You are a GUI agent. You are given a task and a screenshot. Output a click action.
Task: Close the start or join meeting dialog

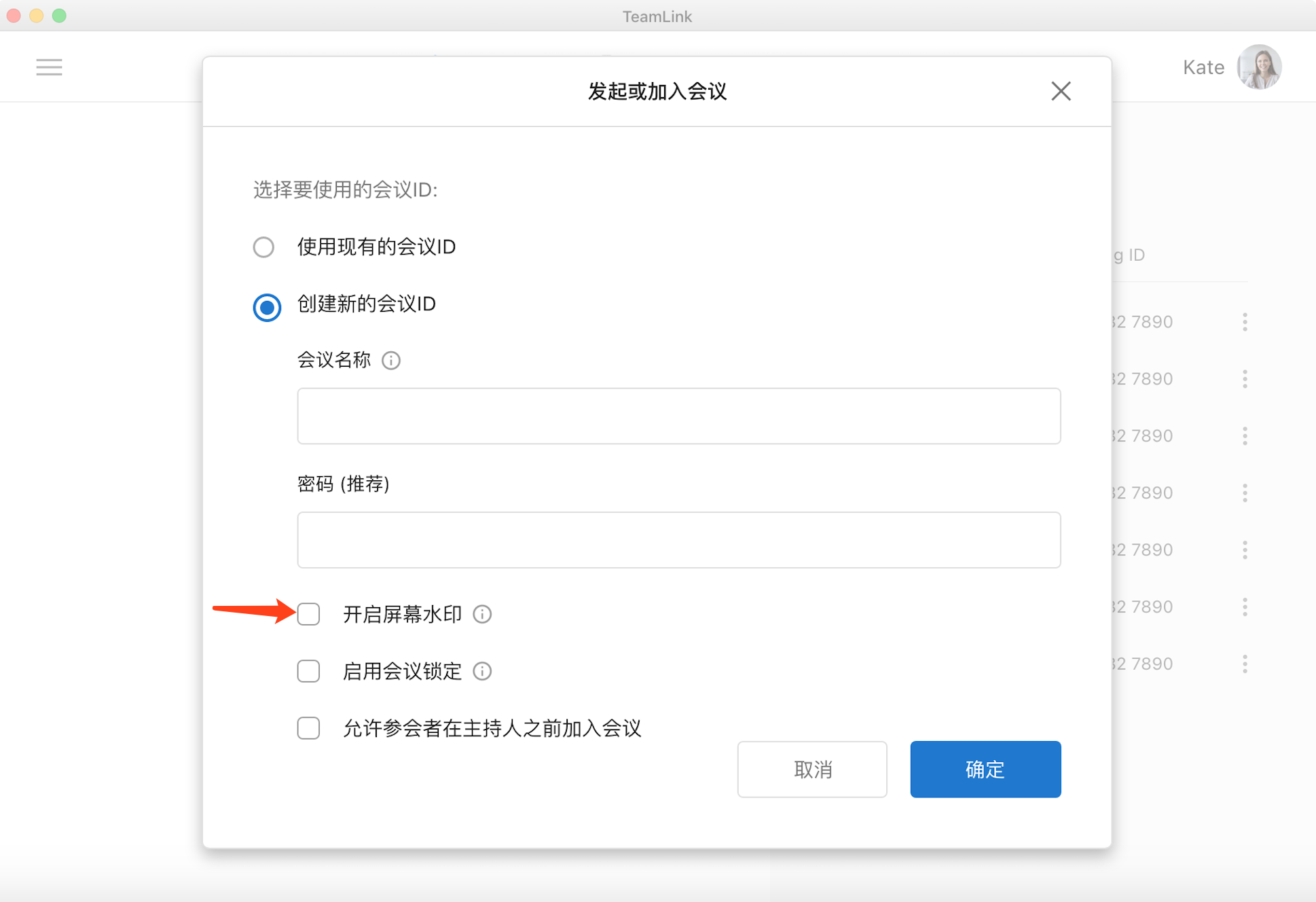(x=1061, y=91)
